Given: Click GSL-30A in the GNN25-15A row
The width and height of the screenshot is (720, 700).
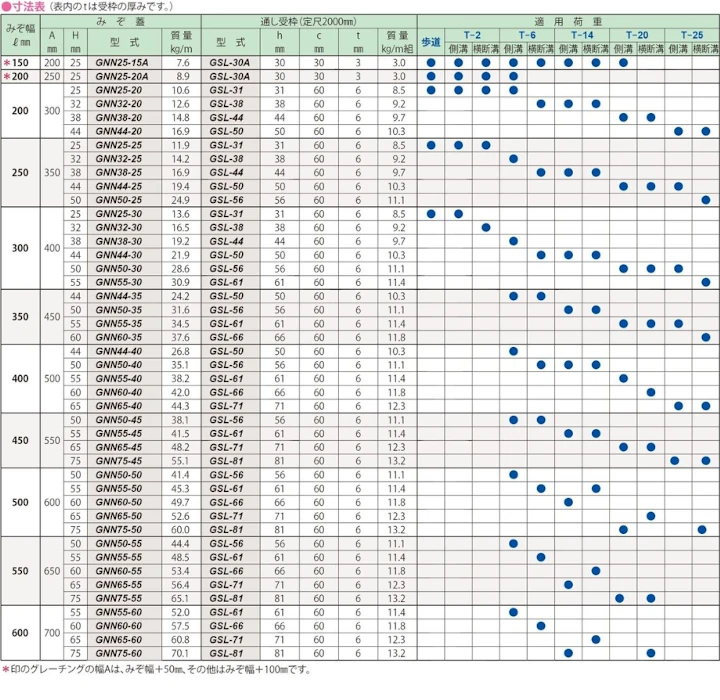Looking at the screenshot, I should tap(230, 63).
